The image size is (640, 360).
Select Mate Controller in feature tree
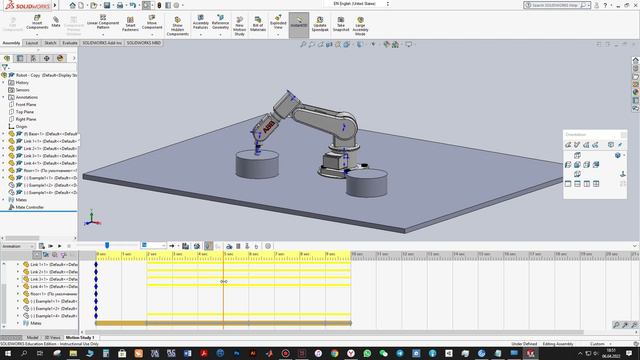coord(29,207)
